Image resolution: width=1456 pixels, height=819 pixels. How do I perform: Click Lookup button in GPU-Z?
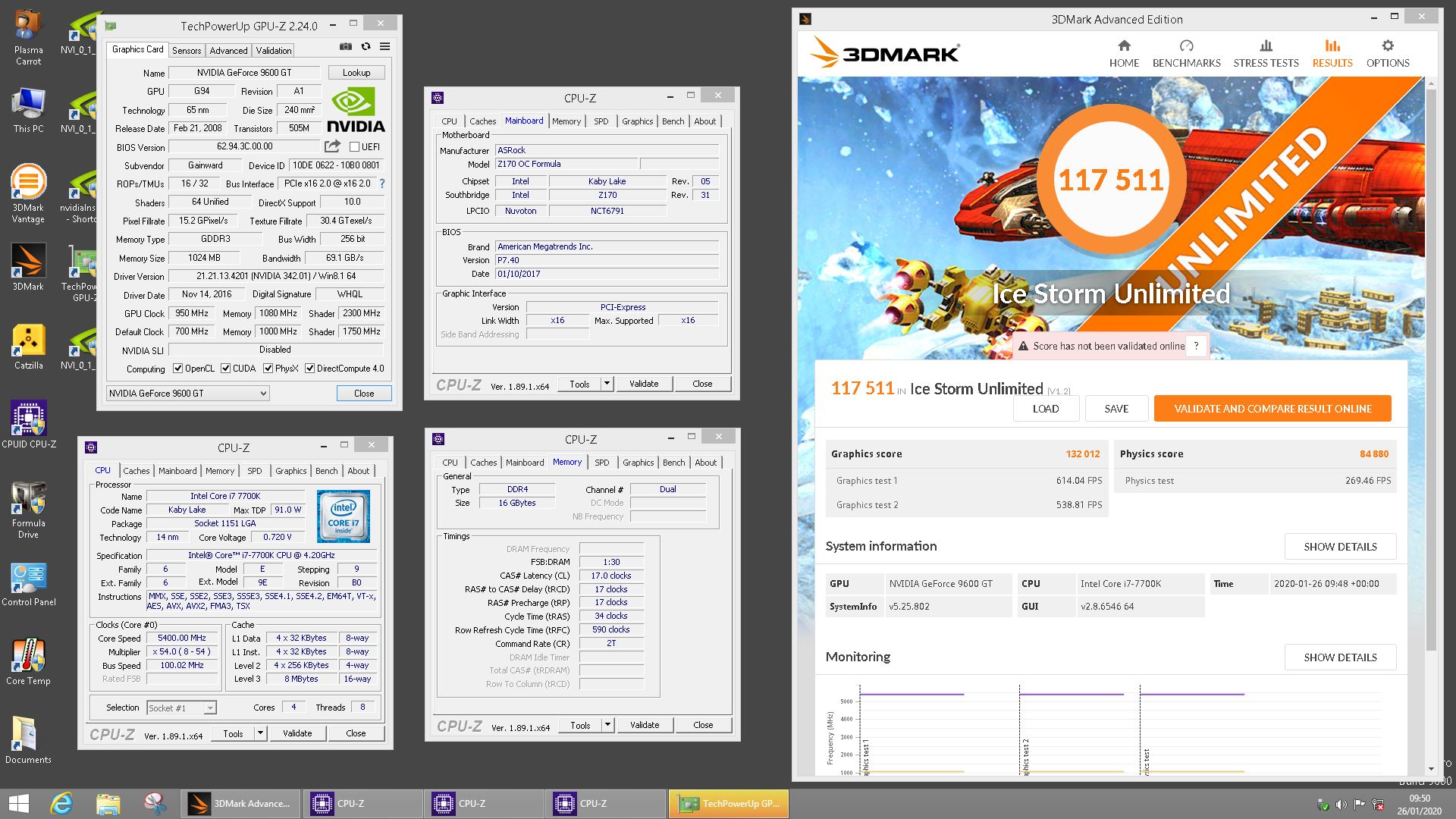tap(356, 73)
